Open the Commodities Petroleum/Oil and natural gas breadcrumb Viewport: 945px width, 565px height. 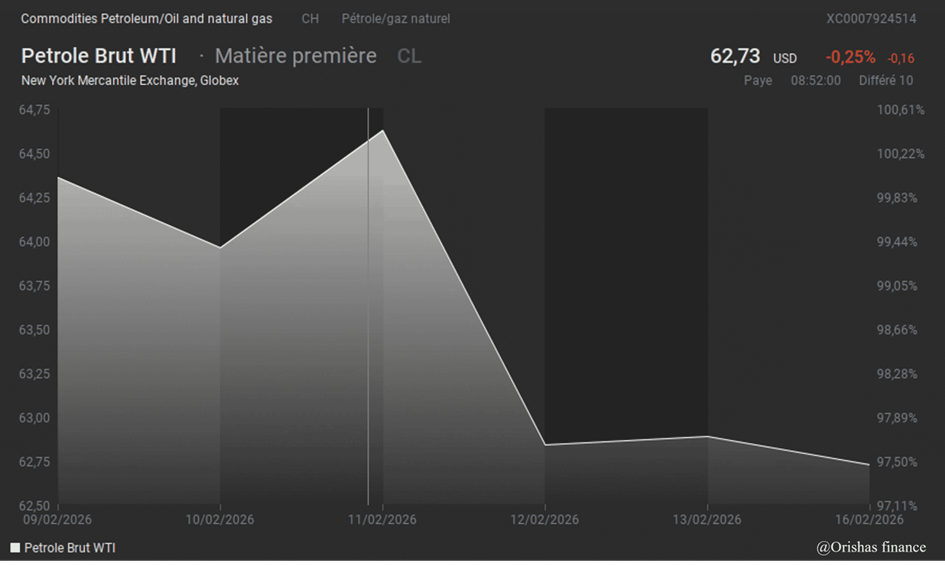(146, 19)
